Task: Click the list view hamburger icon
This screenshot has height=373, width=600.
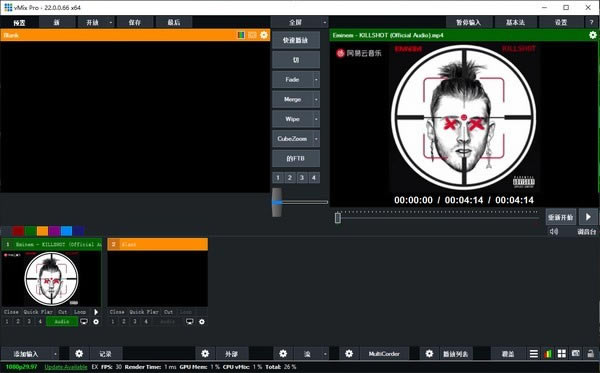Action: tap(534, 353)
